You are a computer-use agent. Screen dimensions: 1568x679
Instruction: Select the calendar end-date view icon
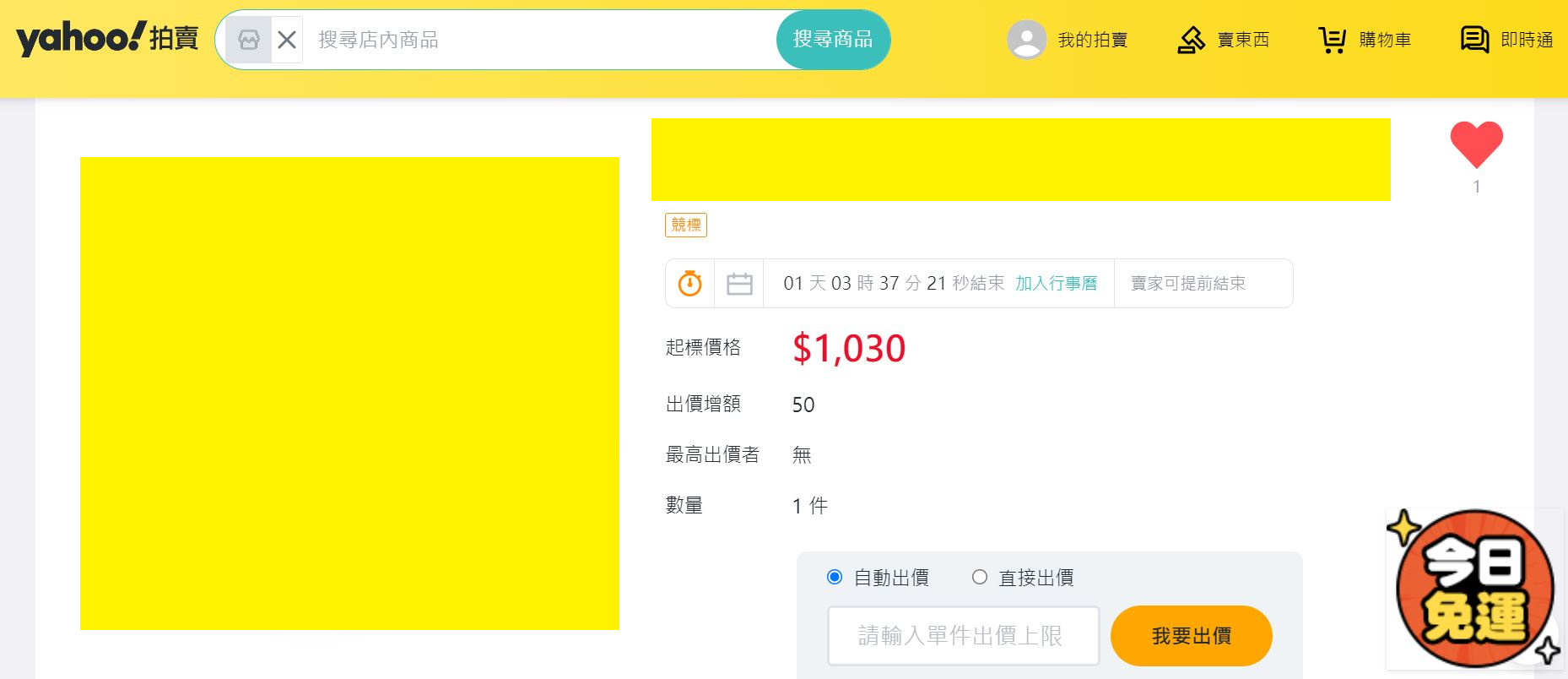[x=739, y=284]
